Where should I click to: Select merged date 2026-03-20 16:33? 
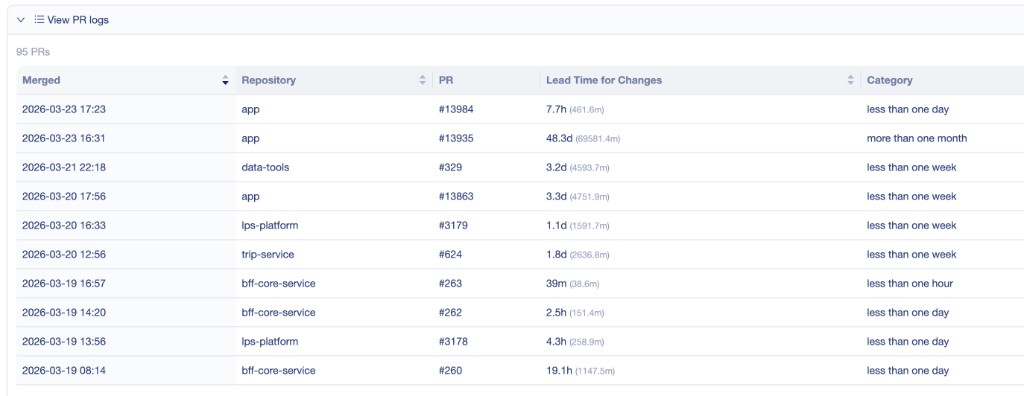click(x=64, y=225)
